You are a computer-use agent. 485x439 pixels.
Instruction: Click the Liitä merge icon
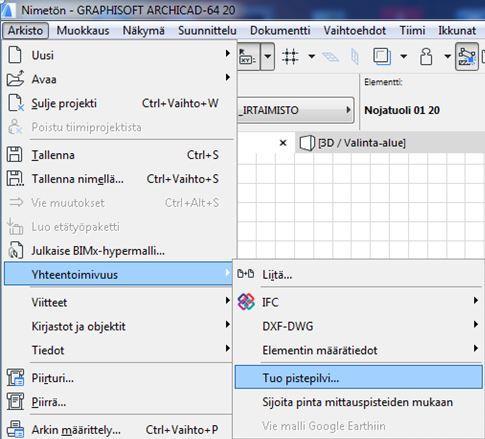point(246,274)
